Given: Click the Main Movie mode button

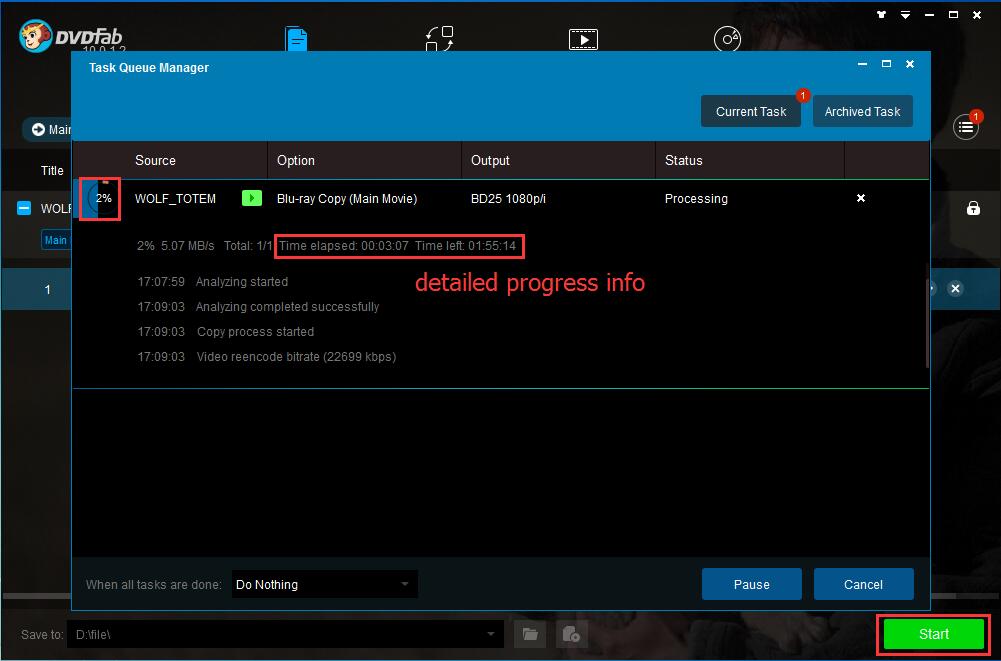Looking at the screenshot, I should point(49,129).
